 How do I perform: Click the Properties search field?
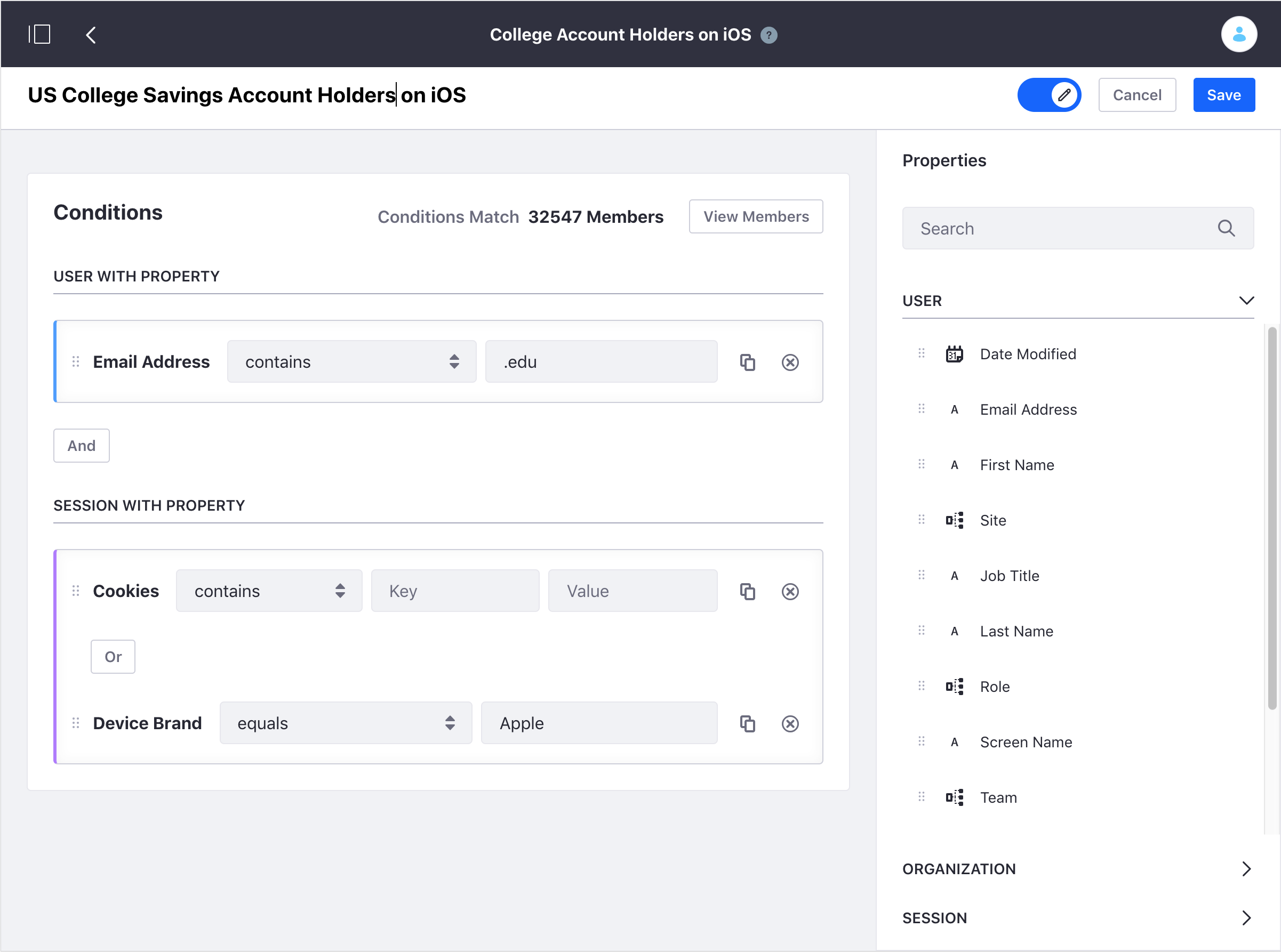coord(1077,228)
